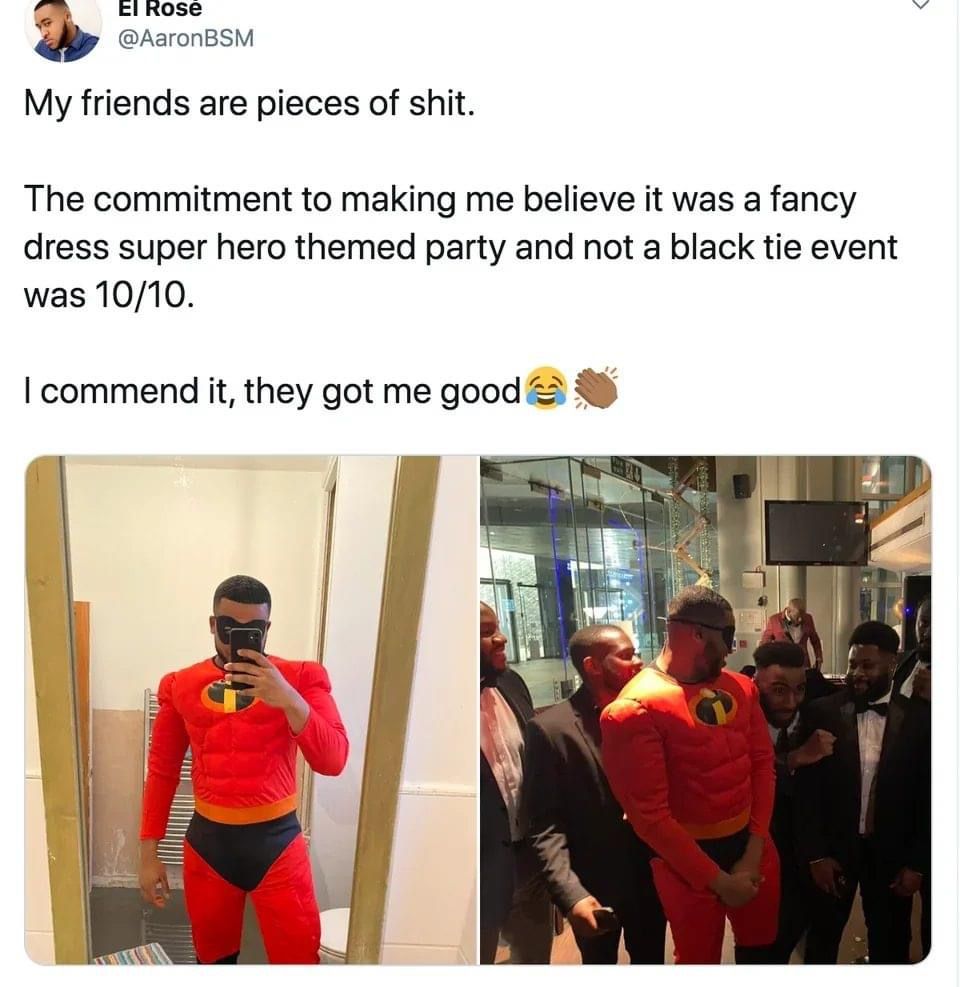This screenshot has width=960, height=987.
Task: Click the El Rosé display name
Action: (x=160, y=9)
